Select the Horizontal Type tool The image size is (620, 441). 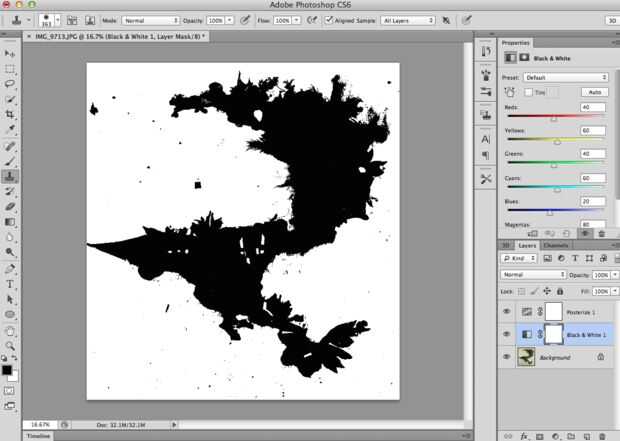(10, 284)
